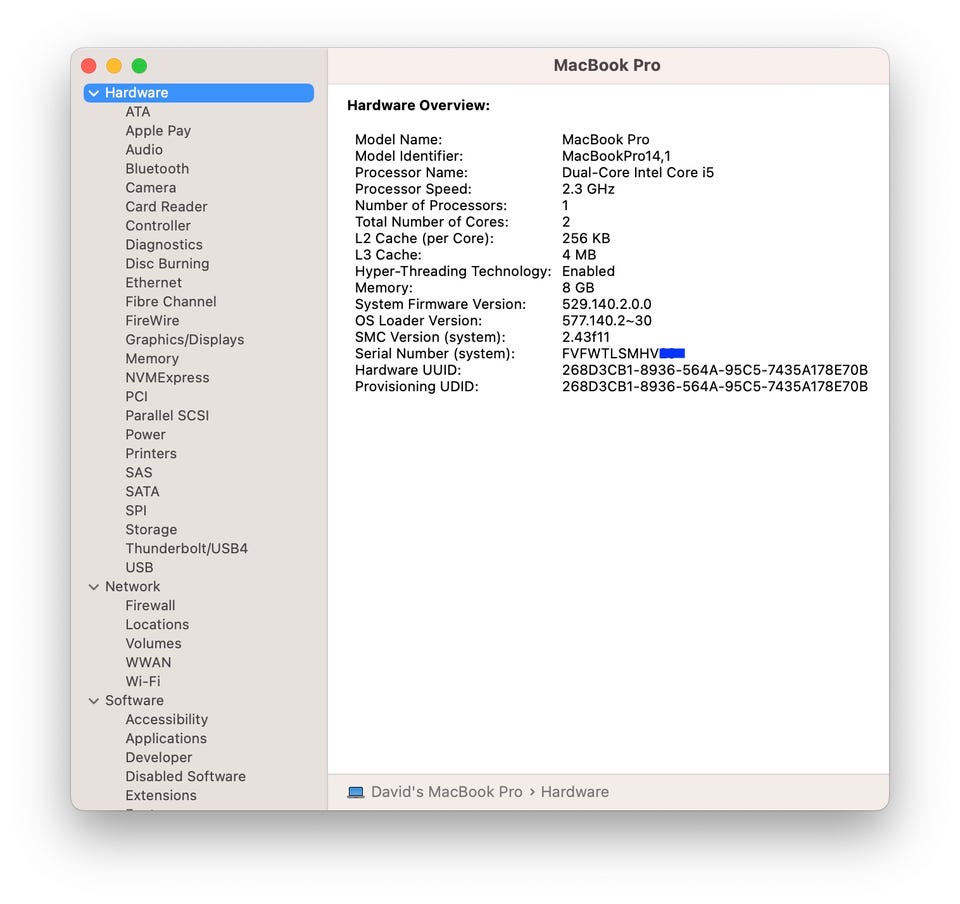960x904 pixels.
Task: Collapse the Network section chevron
Action: 94,587
